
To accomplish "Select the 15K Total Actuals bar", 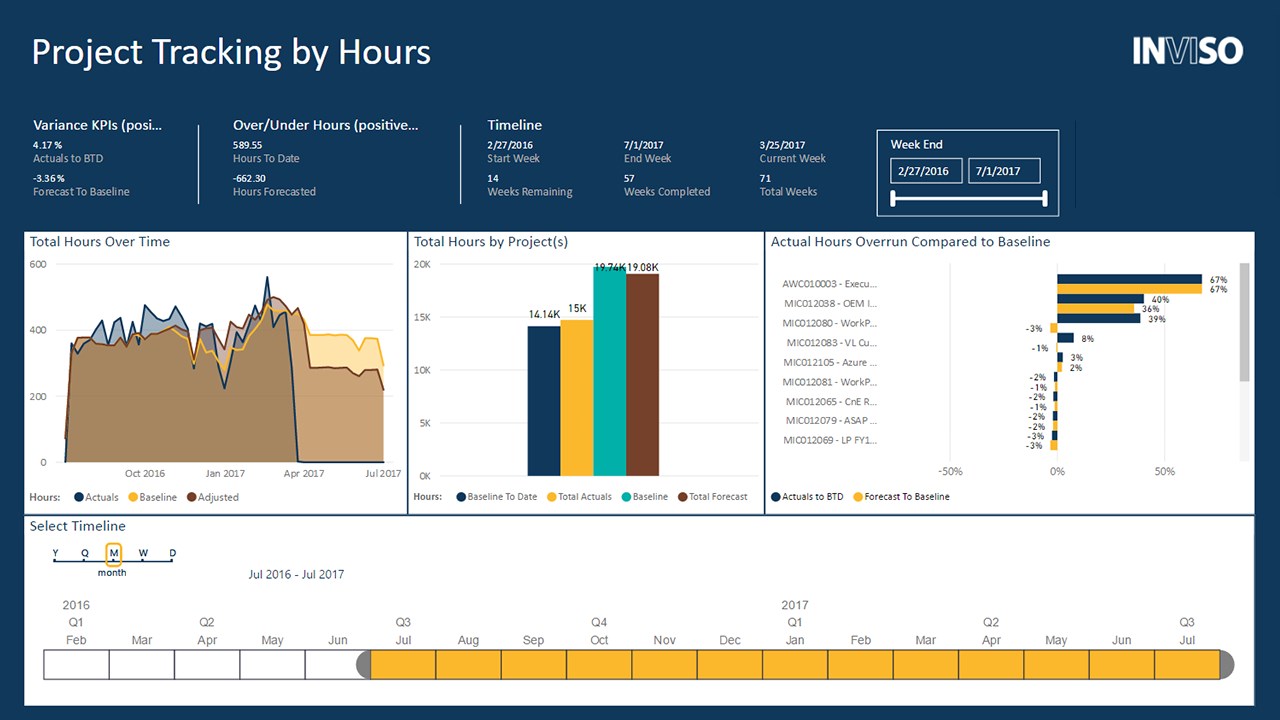I will pyautogui.click(x=577, y=397).
